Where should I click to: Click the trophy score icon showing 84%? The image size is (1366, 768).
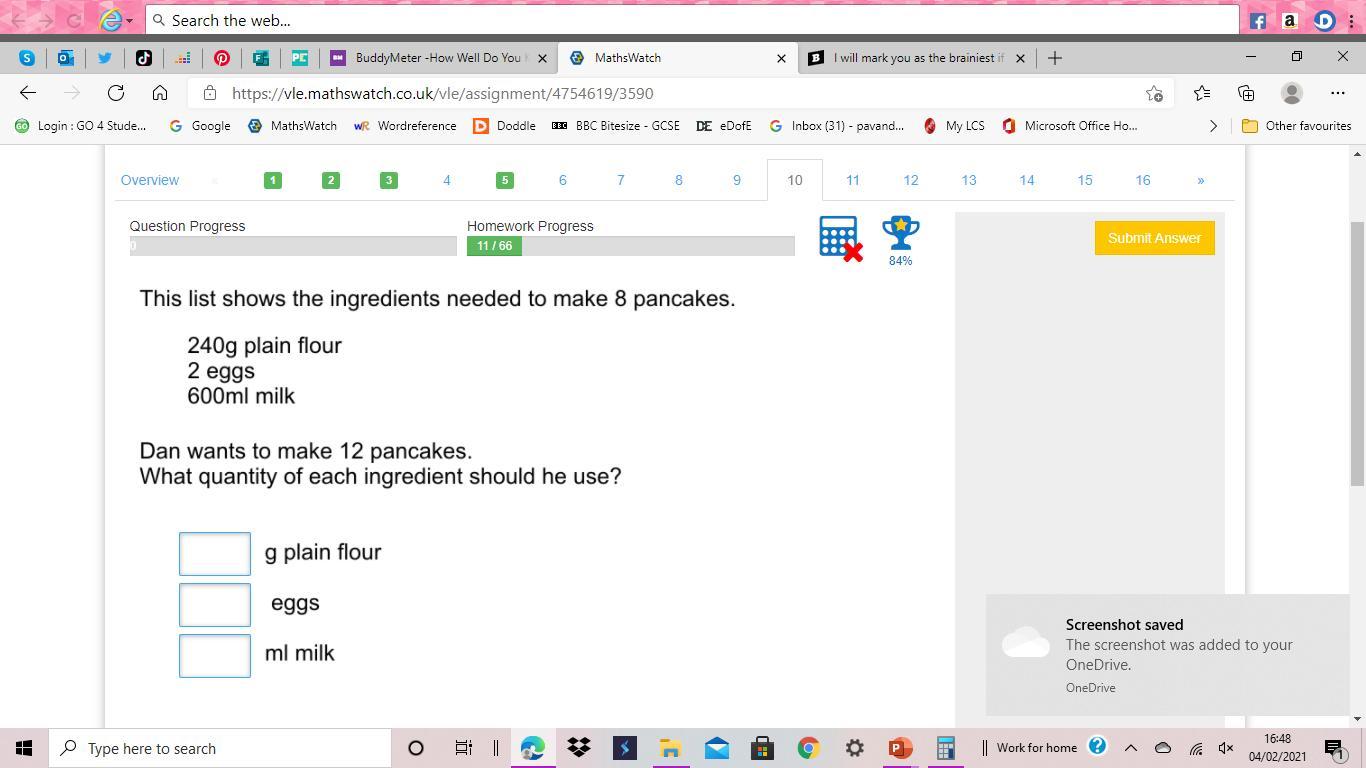click(900, 241)
